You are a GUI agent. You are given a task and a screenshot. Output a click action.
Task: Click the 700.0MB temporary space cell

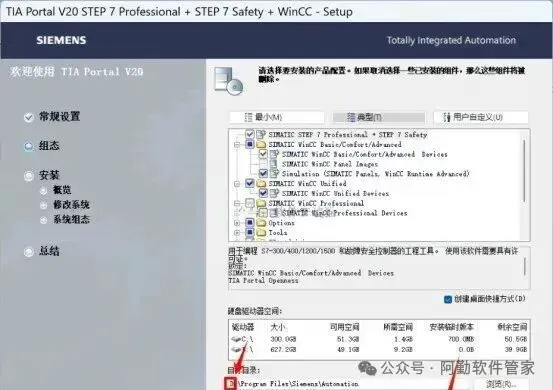pos(461,339)
